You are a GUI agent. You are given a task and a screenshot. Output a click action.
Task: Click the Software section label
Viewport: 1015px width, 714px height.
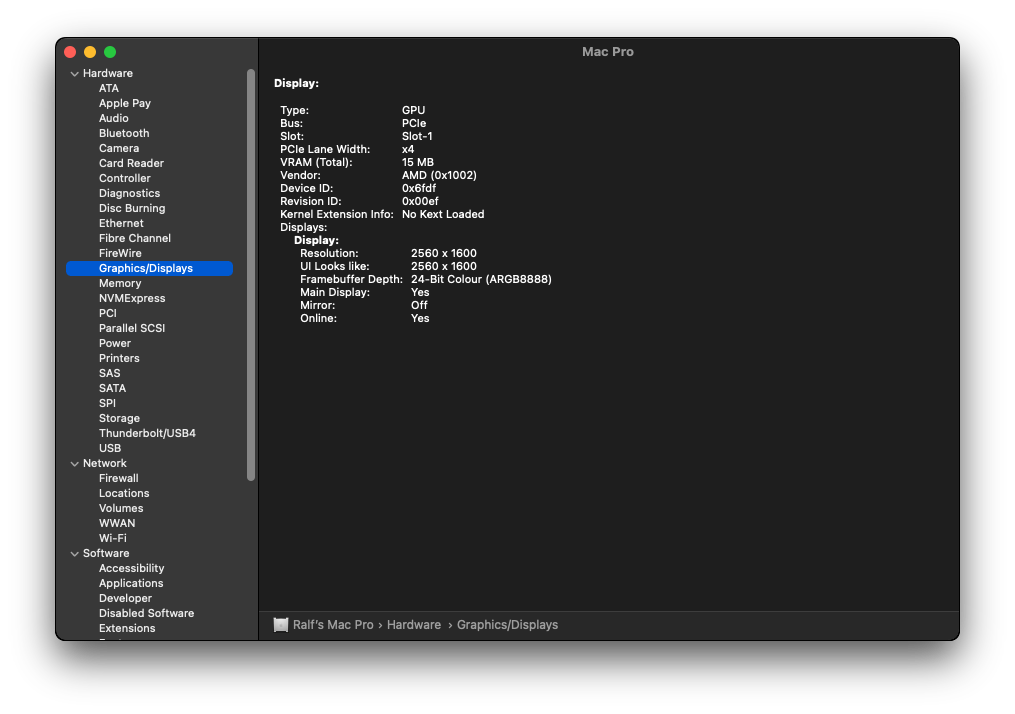click(106, 553)
